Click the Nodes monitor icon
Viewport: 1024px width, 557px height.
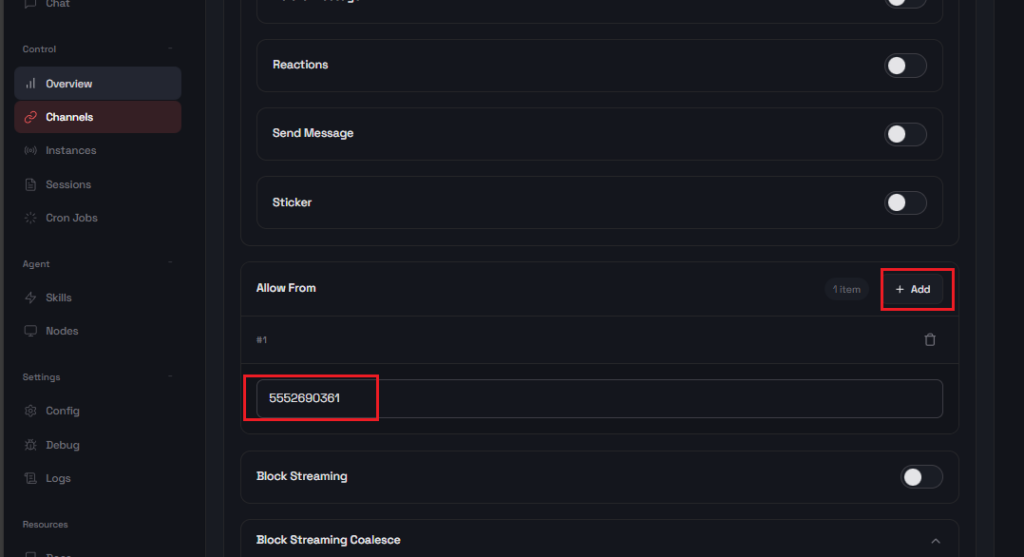(30, 331)
